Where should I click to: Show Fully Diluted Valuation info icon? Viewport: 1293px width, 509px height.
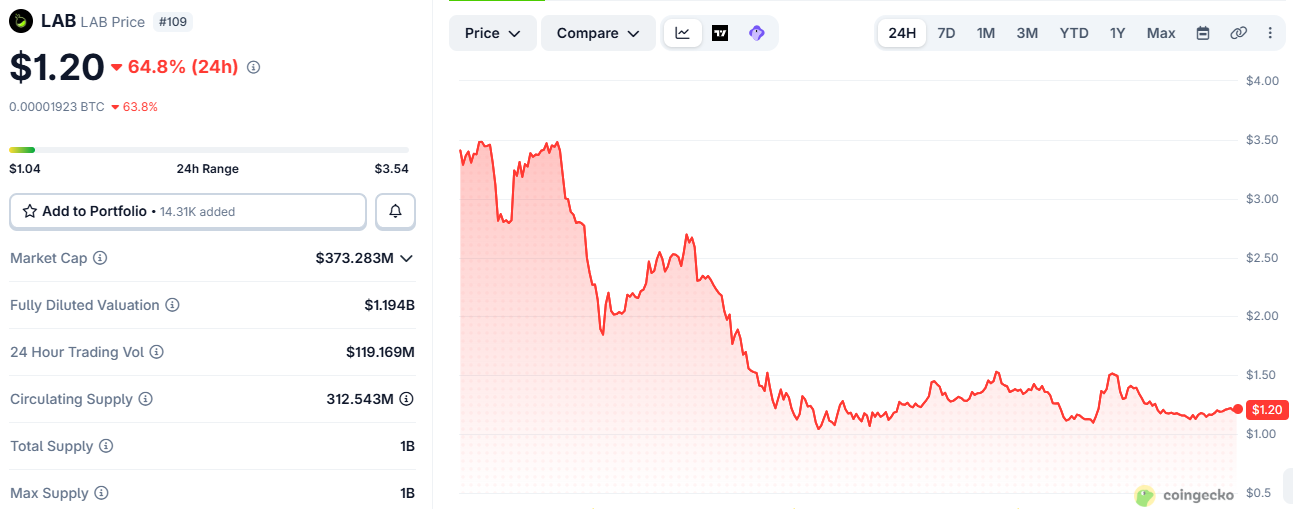coord(172,305)
